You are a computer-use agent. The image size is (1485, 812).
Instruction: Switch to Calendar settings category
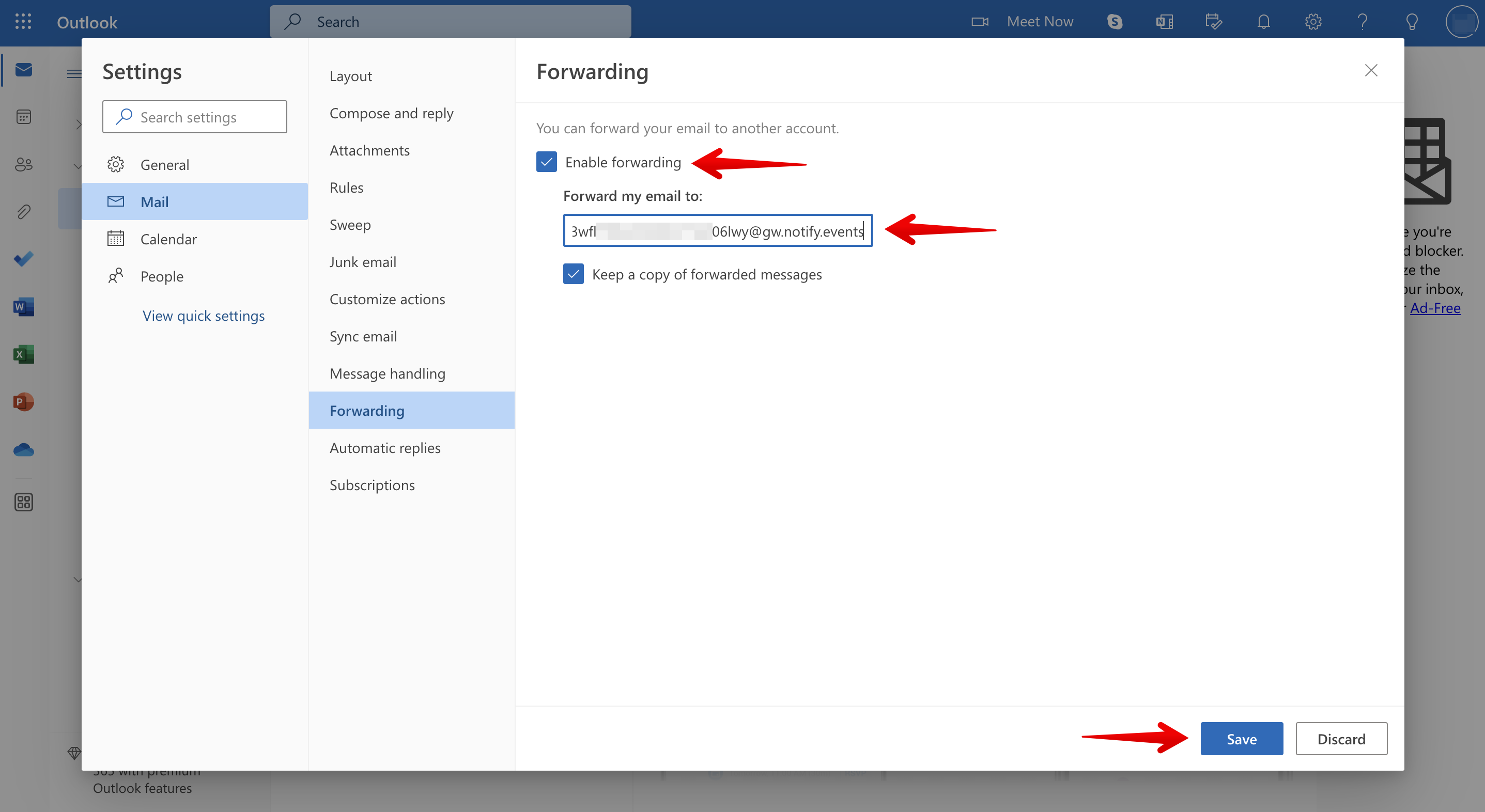pos(168,239)
